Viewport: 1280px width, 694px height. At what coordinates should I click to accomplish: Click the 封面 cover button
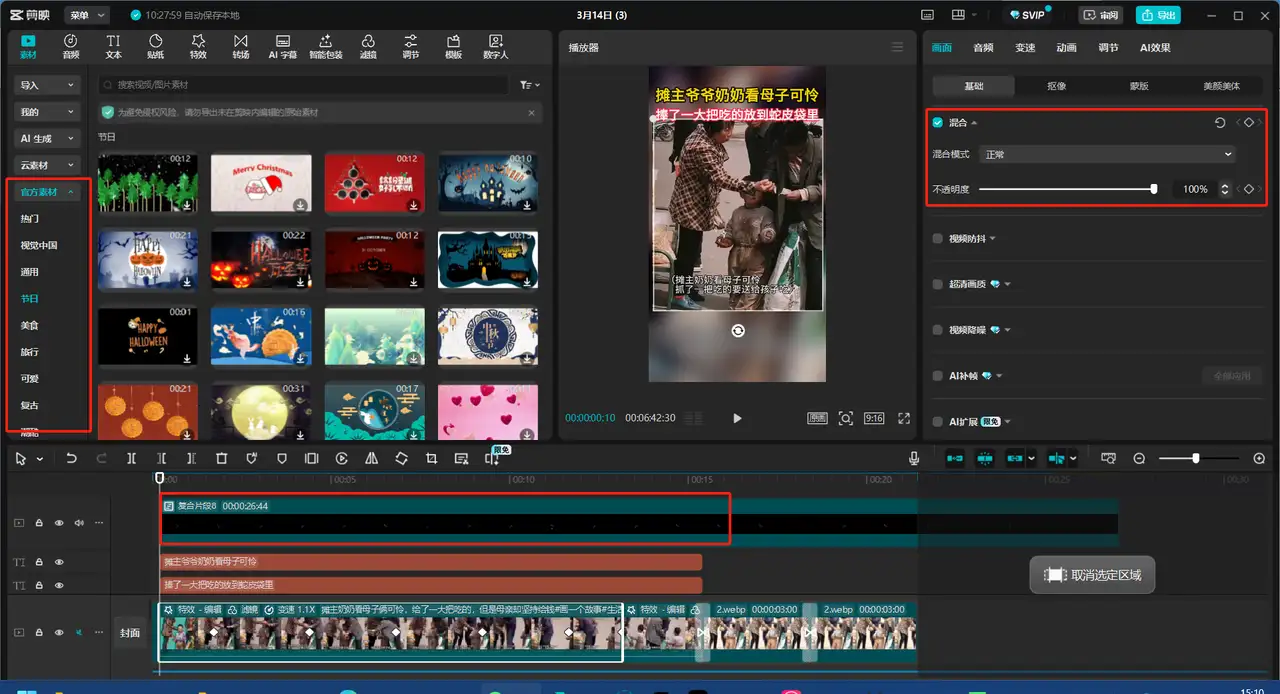pyautogui.click(x=131, y=633)
